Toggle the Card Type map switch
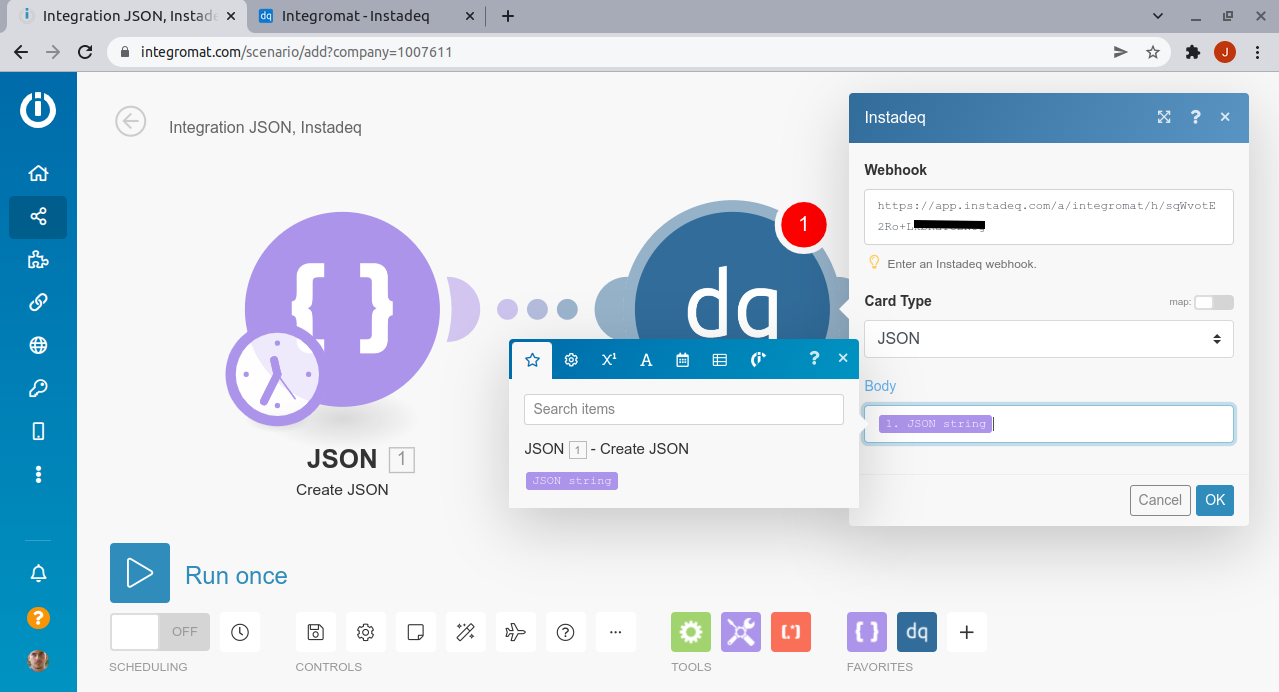 pos(1214,302)
